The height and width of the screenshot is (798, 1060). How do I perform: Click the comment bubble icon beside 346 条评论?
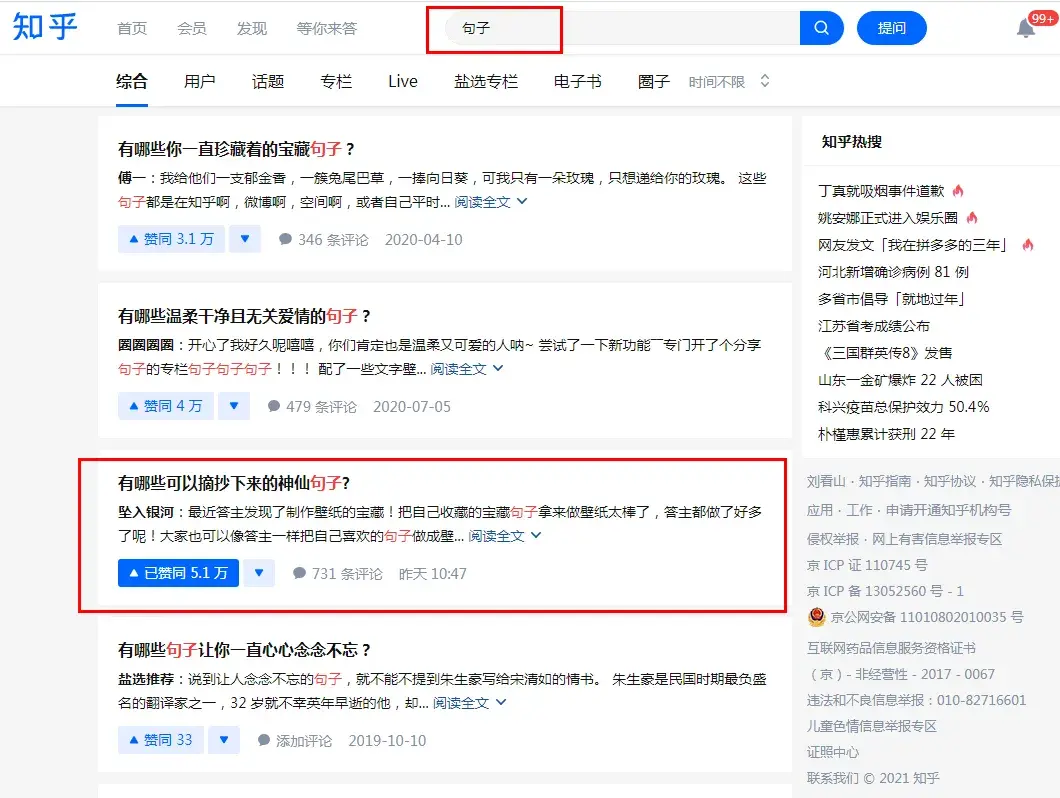285,239
